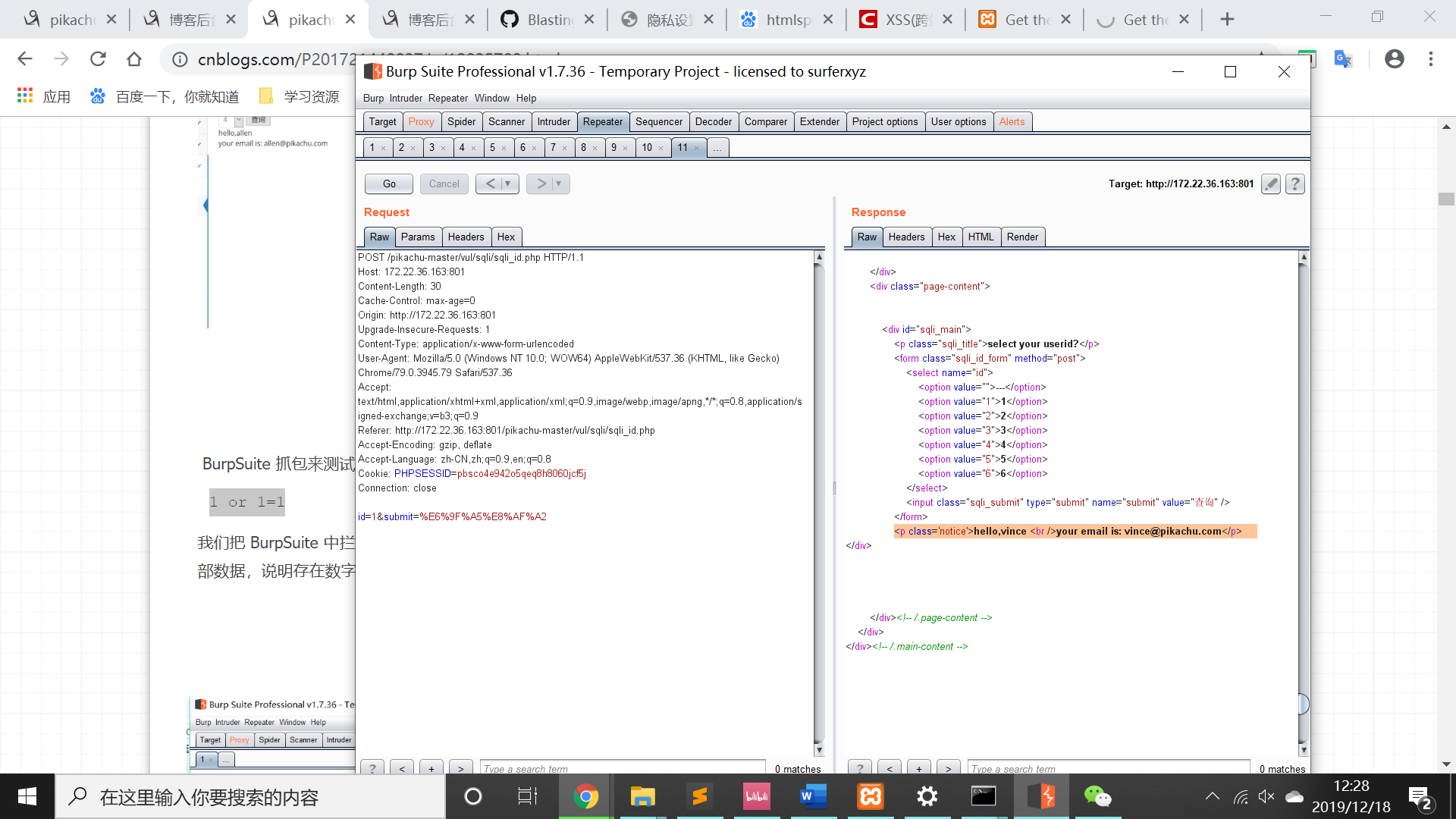The height and width of the screenshot is (819, 1456).
Task: Expand the history back dropdown arrow
Action: (x=508, y=184)
